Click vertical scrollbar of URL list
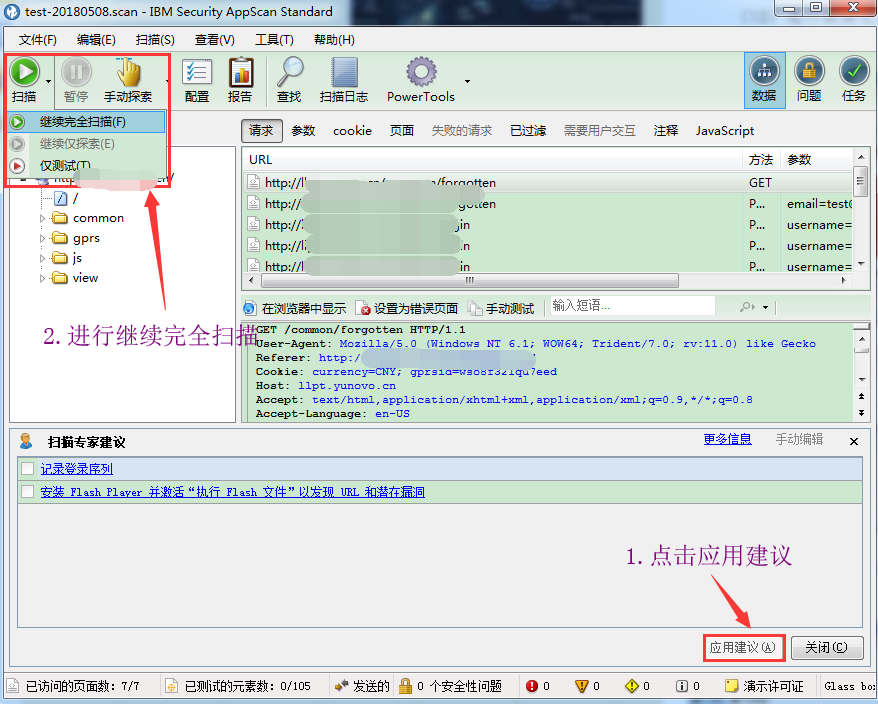878x704 pixels. tap(861, 181)
